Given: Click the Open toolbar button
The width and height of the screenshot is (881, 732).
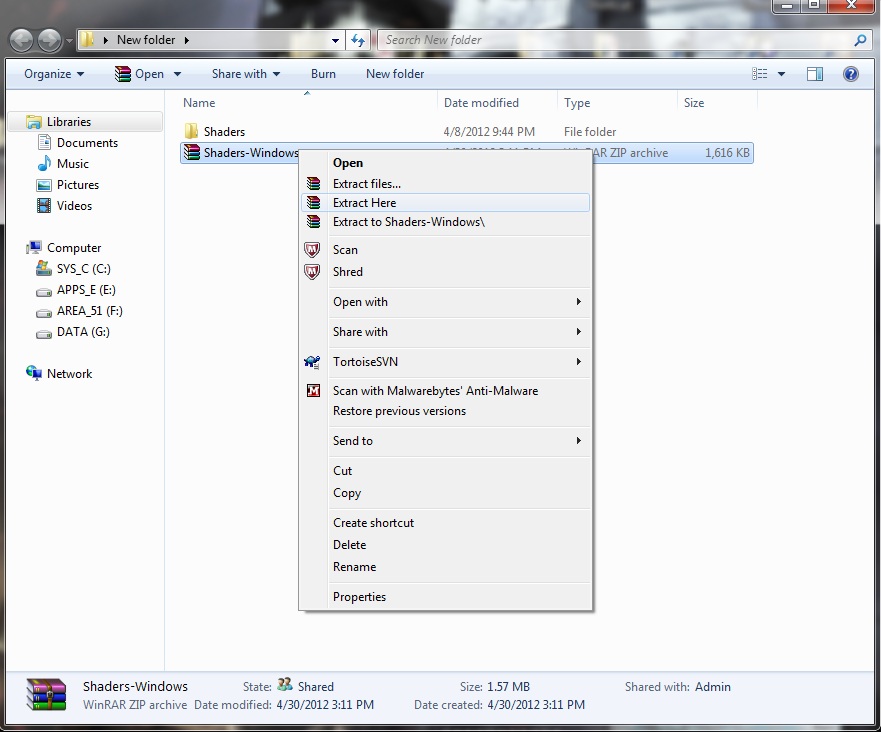Looking at the screenshot, I should coord(139,74).
